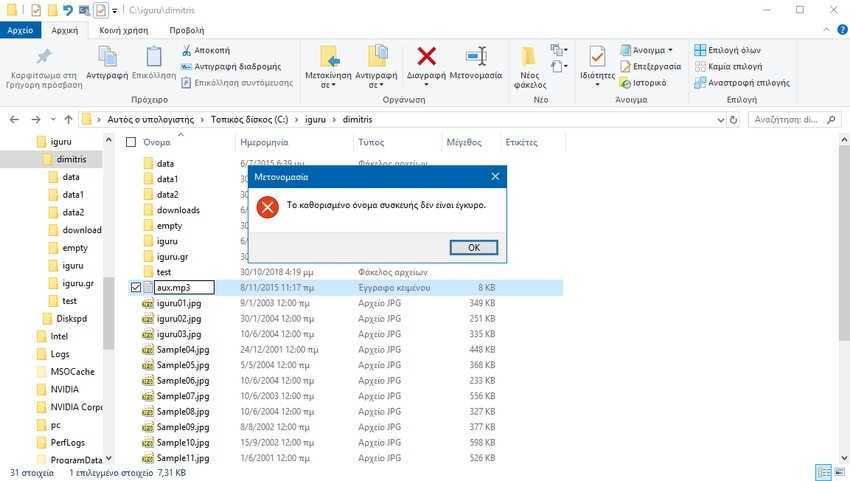Click the Ιδιότητες properties icon
Screen dimensions: 850x481
tap(597, 56)
